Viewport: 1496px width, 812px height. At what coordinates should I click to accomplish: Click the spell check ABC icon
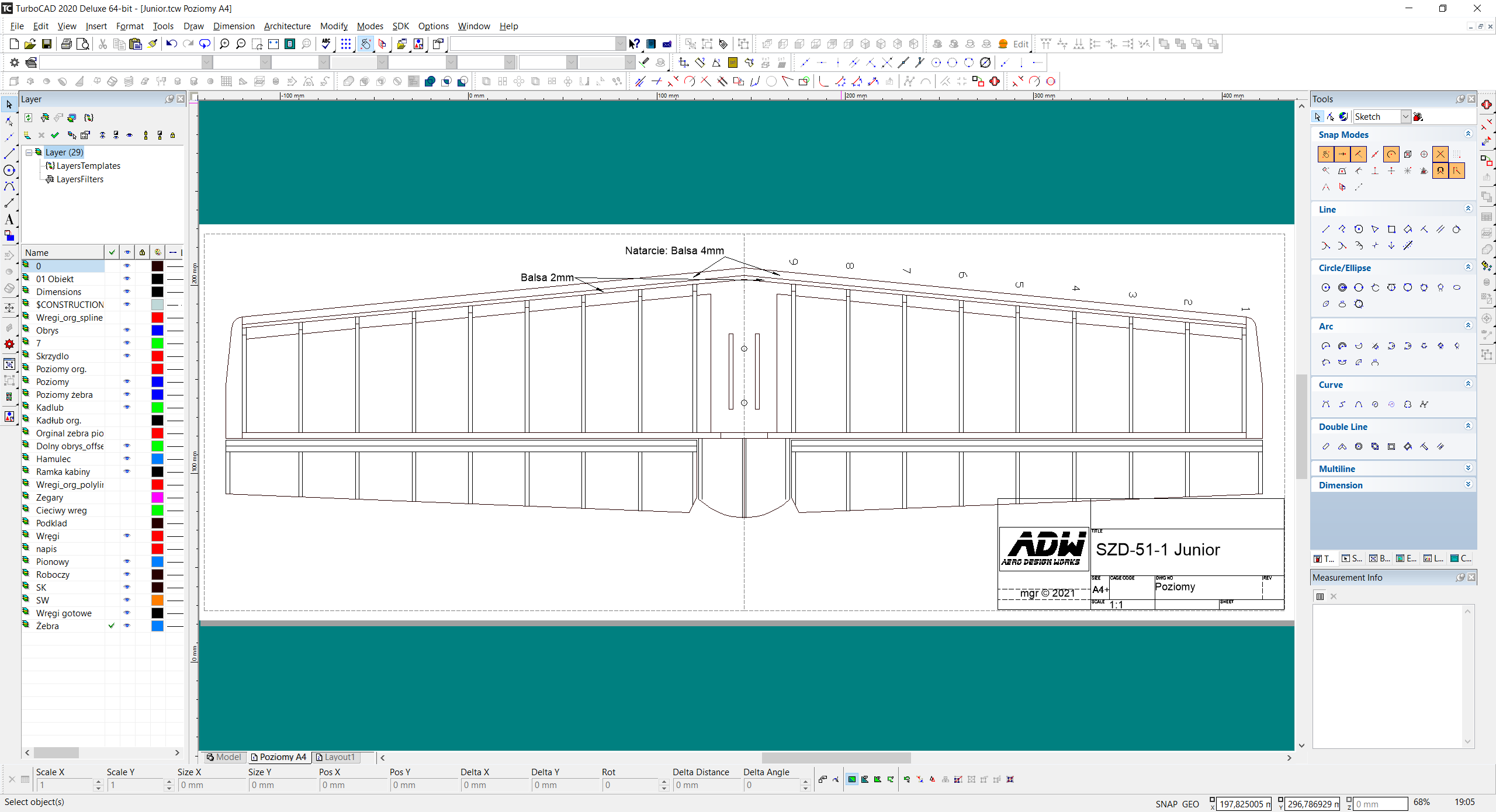326,44
